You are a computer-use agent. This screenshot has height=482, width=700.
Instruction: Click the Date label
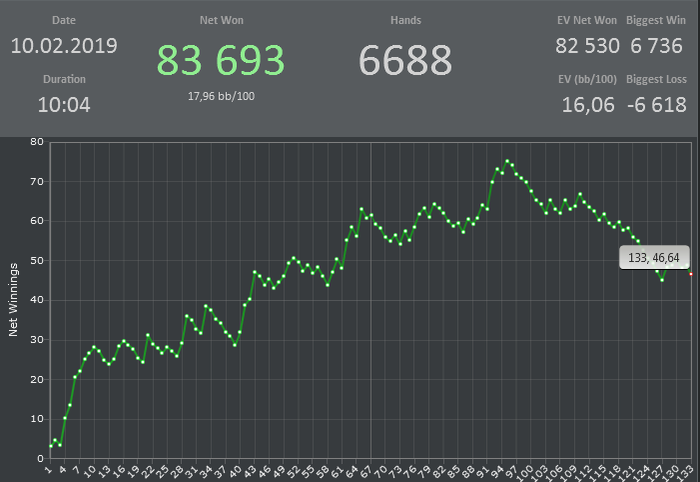[x=64, y=20]
